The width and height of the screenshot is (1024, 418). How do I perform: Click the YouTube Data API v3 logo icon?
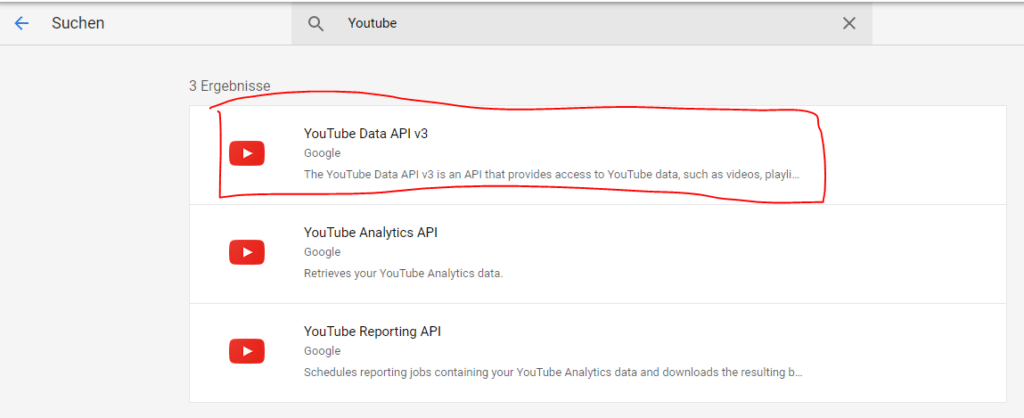[x=247, y=153]
